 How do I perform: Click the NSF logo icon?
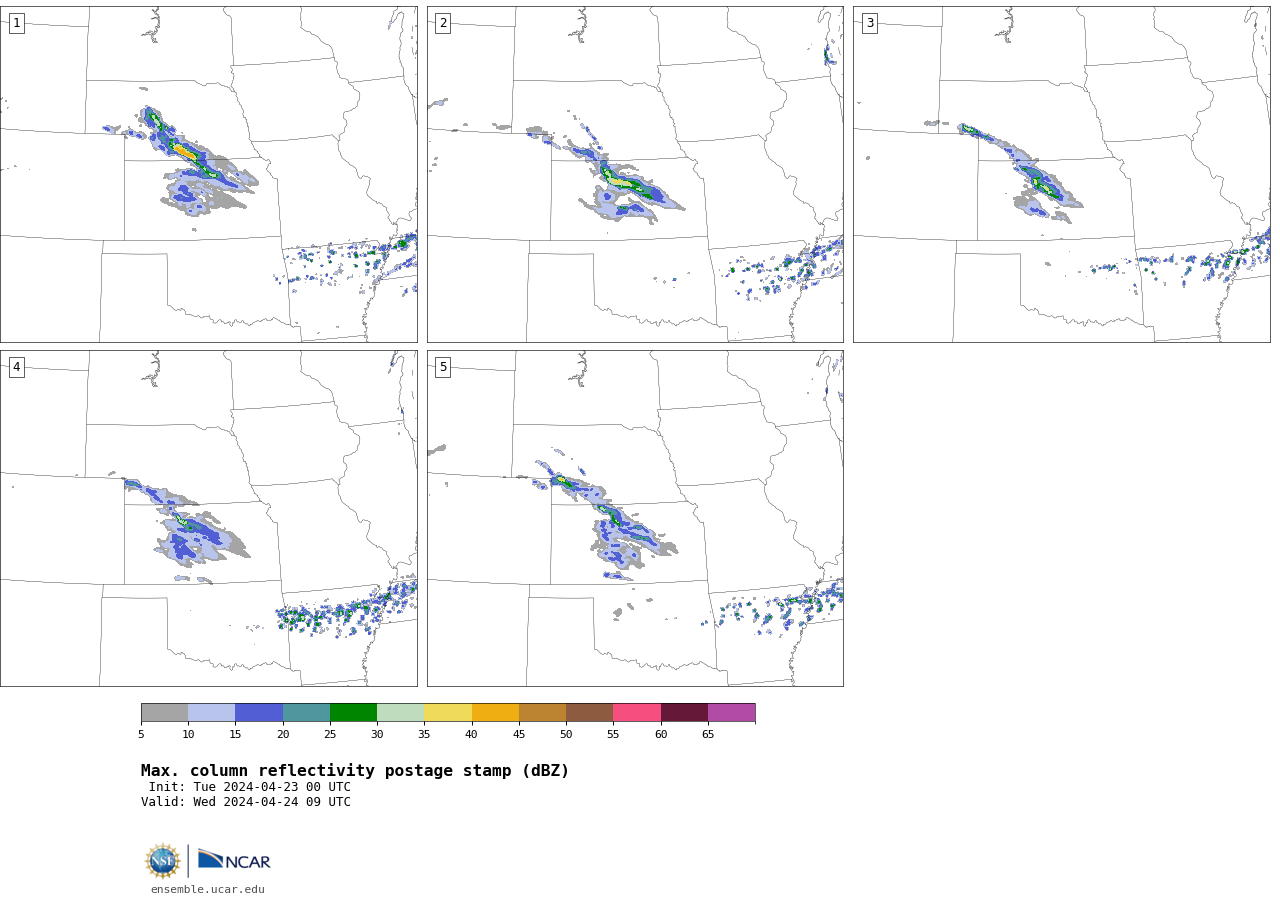[x=163, y=861]
